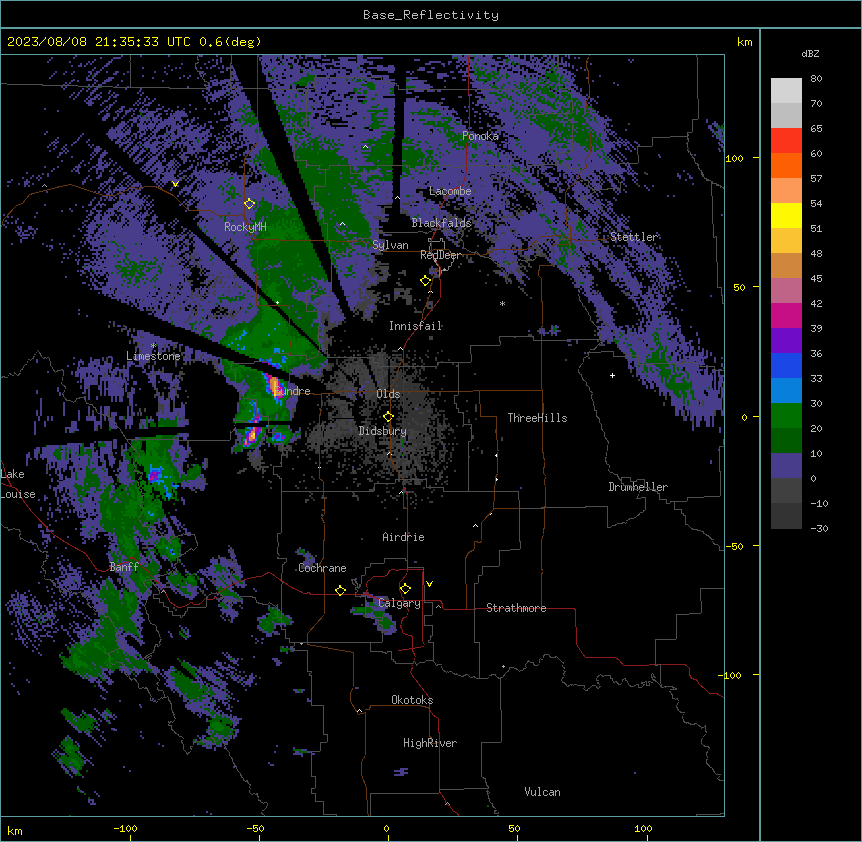Click the Calgary city label
The image size is (862, 842).
[400, 603]
